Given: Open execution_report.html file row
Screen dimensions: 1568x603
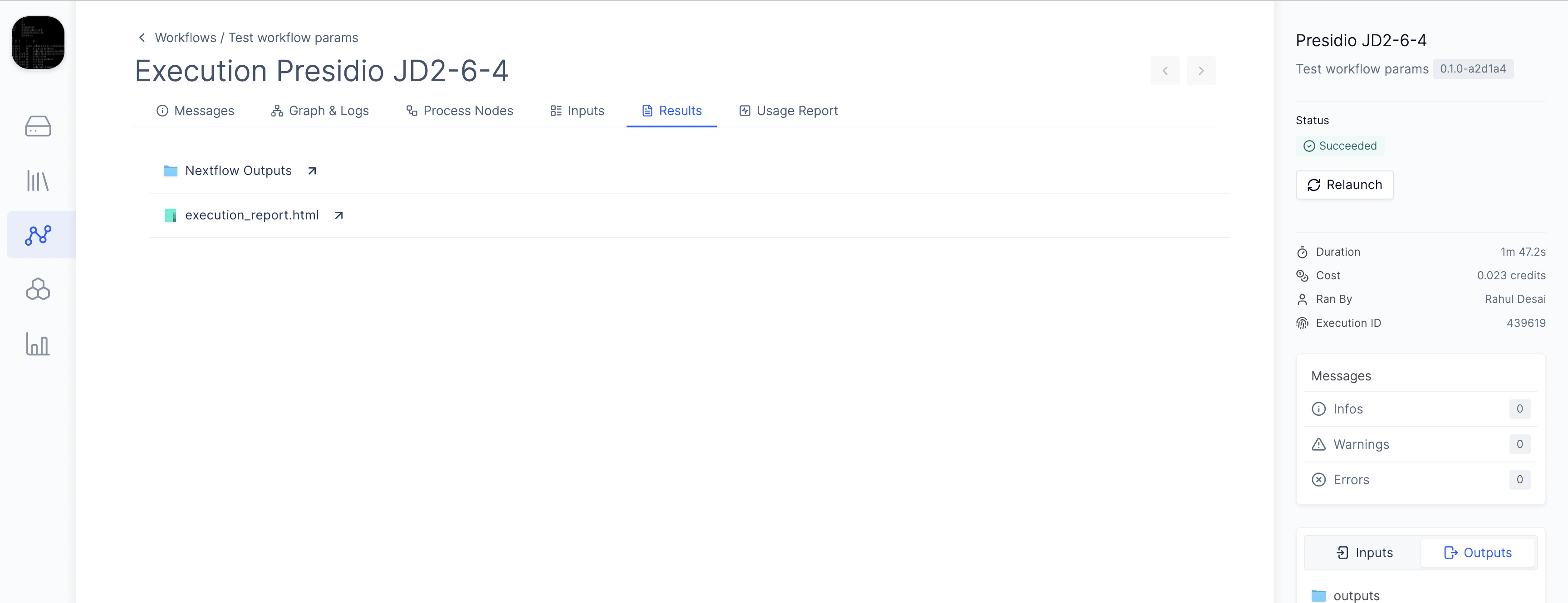Looking at the screenshot, I should (689, 215).
